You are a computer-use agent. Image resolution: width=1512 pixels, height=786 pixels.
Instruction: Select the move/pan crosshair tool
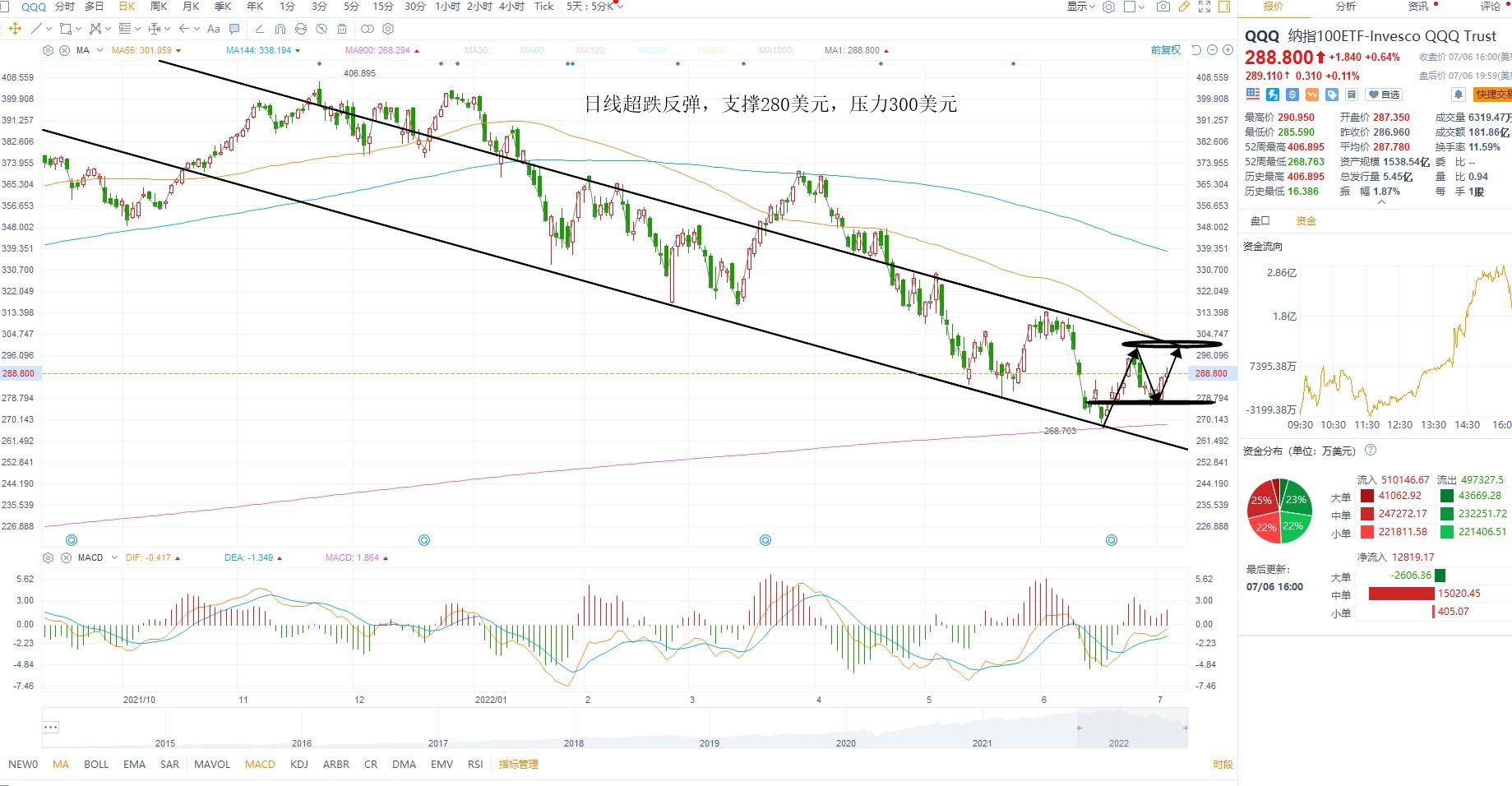[x=15, y=29]
